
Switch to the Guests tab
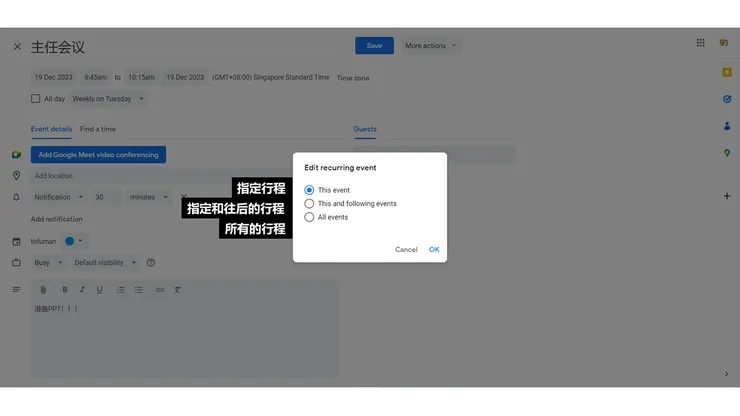point(365,129)
